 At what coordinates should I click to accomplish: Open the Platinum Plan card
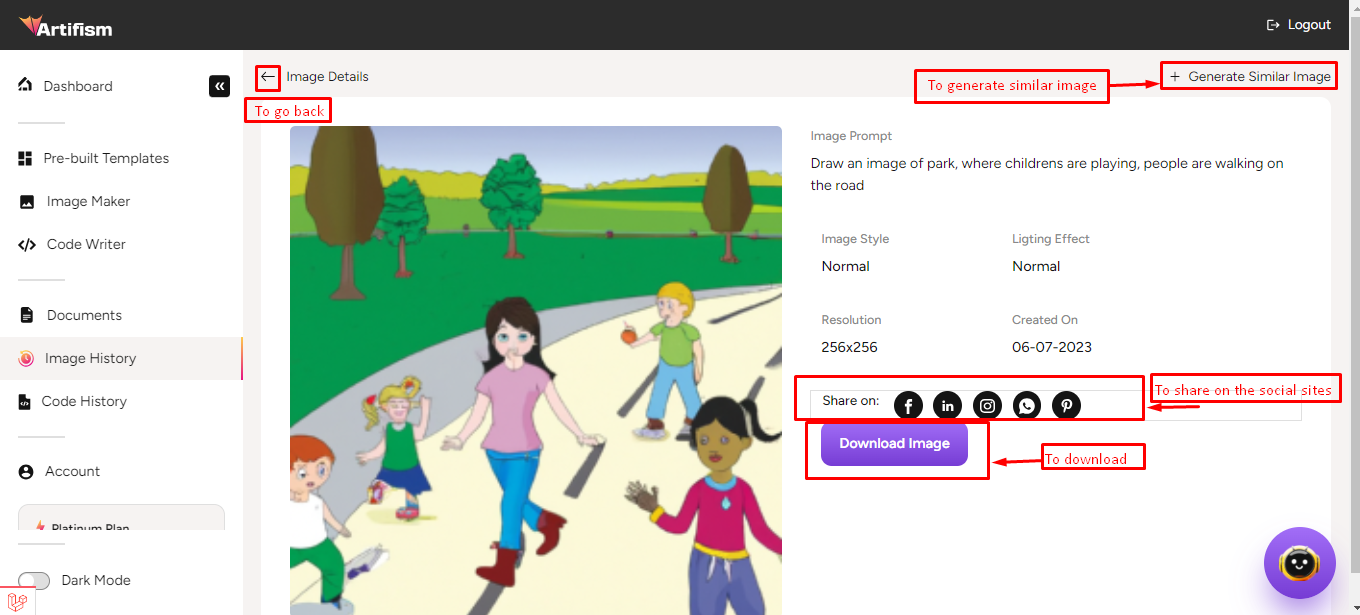(121, 519)
